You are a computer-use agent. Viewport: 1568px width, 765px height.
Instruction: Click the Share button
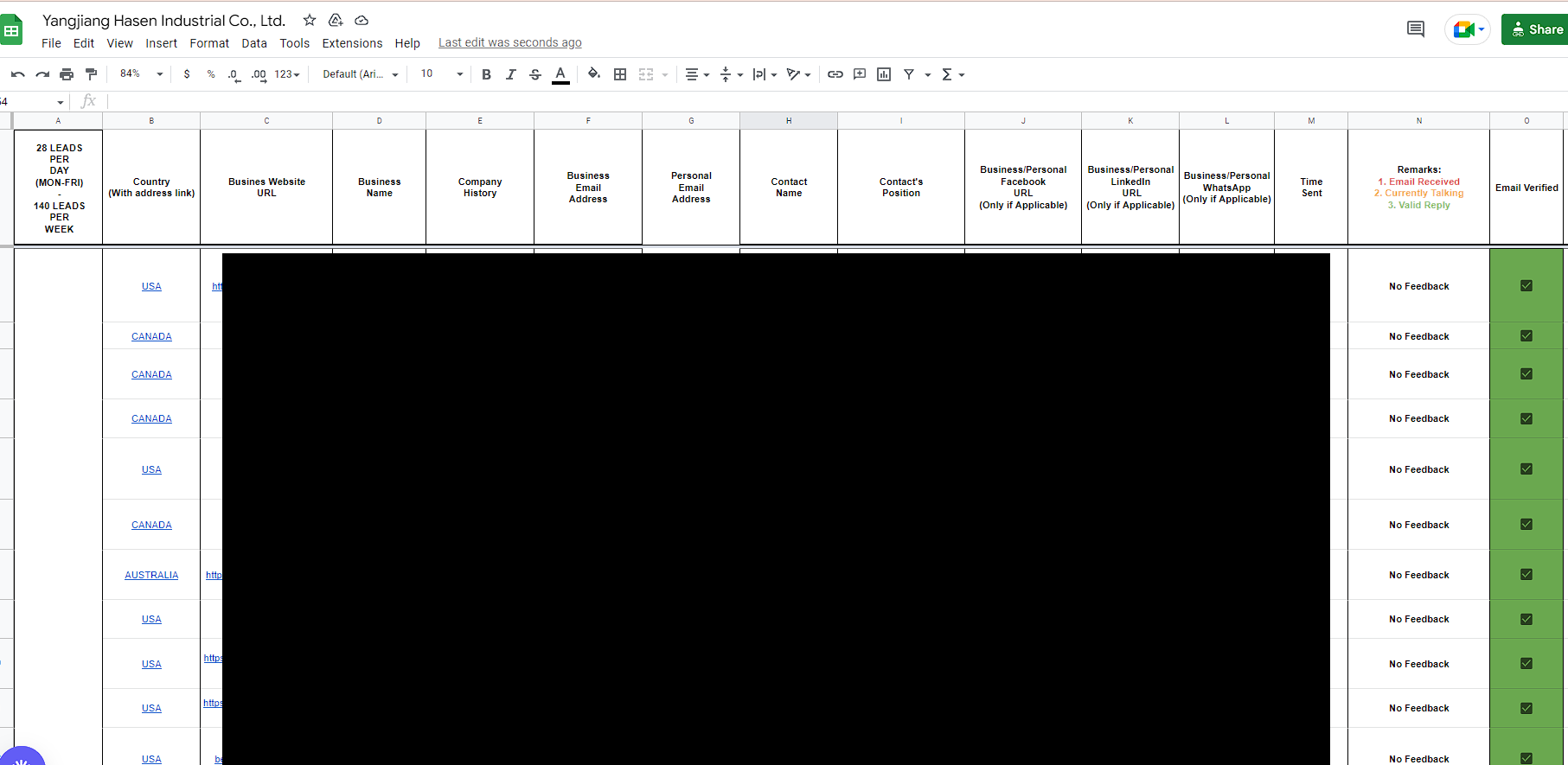pos(1536,29)
